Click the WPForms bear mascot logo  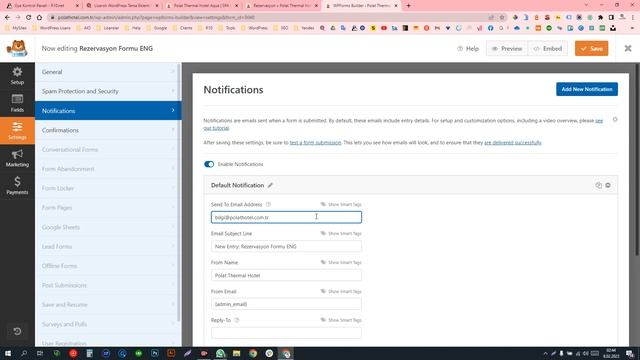[17, 49]
